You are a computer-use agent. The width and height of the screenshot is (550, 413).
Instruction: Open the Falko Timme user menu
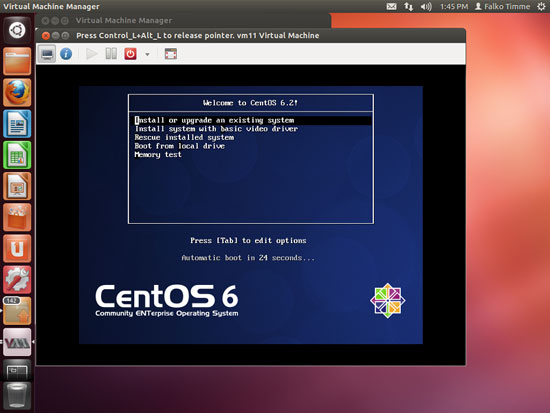pyautogui.click(x=502, y=7)
